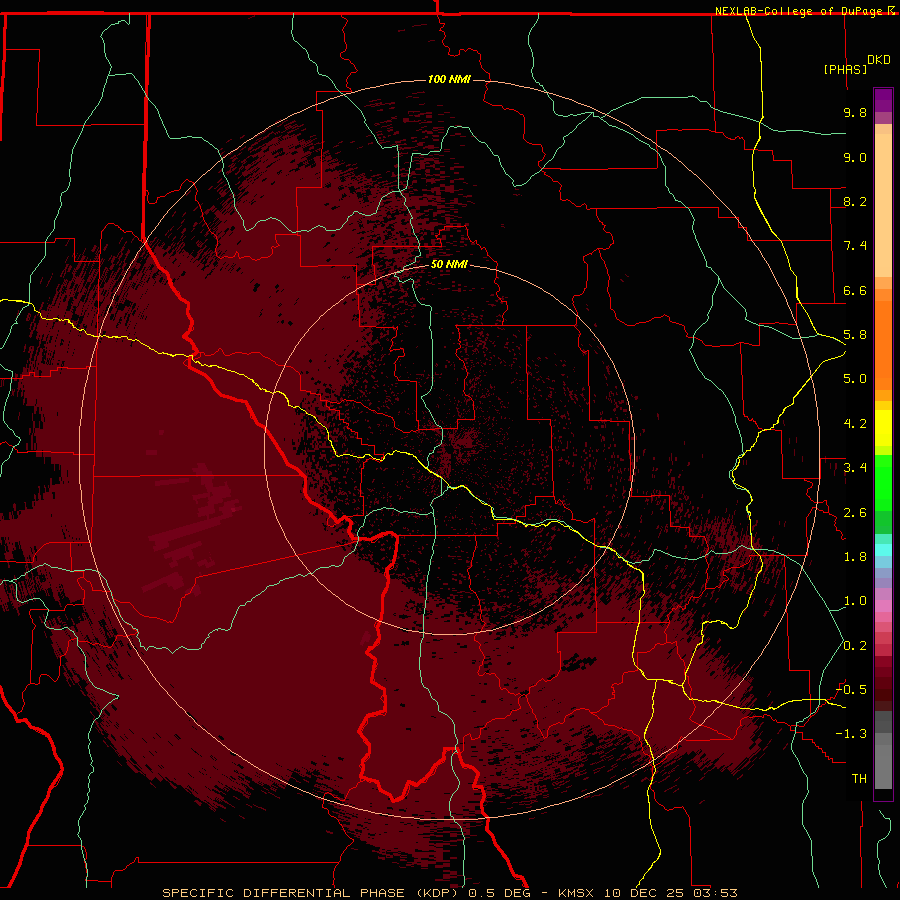Click the purple top segment of the color bar
Screen dimensions: 900x900
tap(883, 100)
